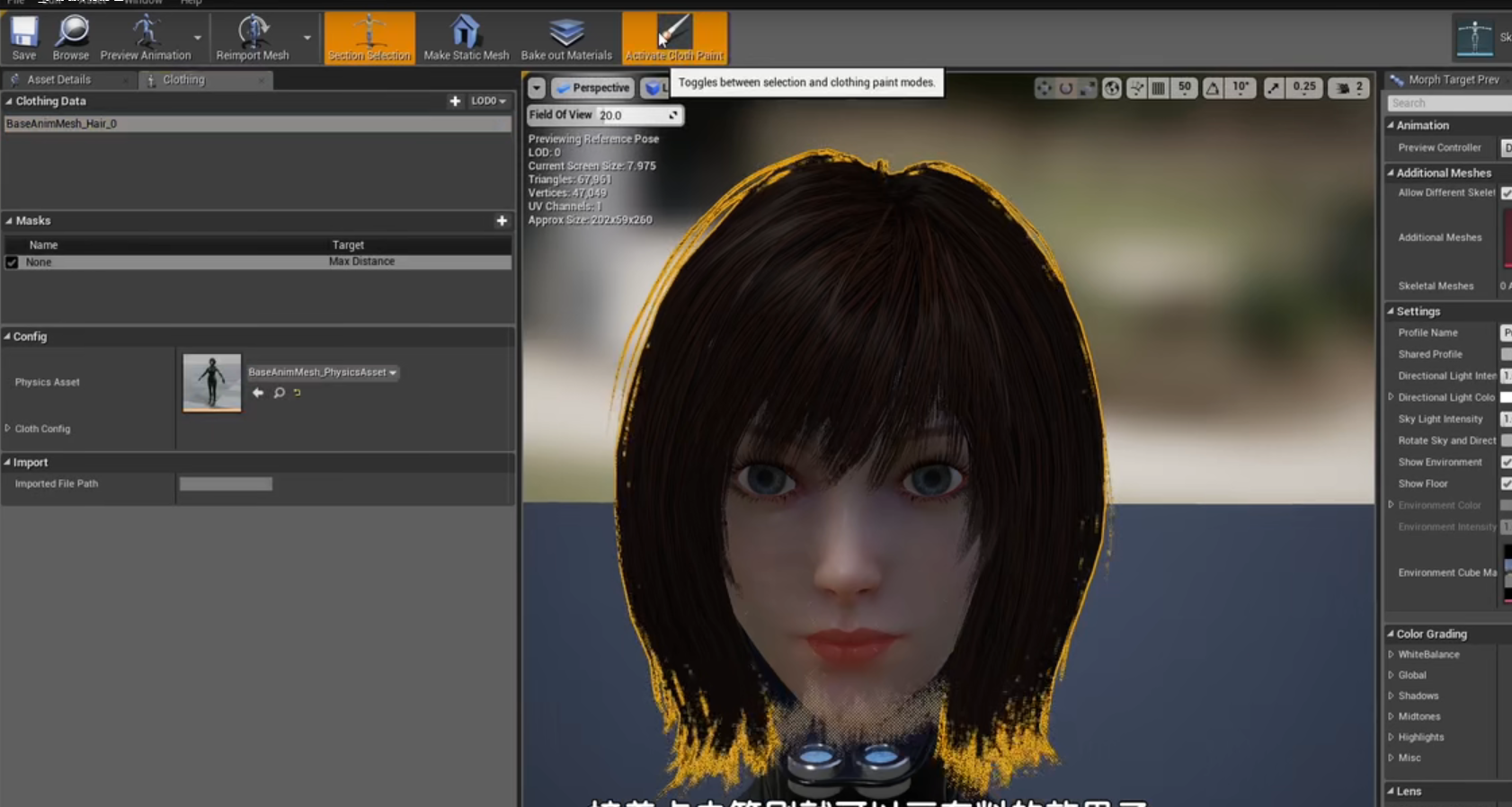Click the Reimport Mesh toolbar icon
The width and height of the screenshot is (1512, 807).
253,32
